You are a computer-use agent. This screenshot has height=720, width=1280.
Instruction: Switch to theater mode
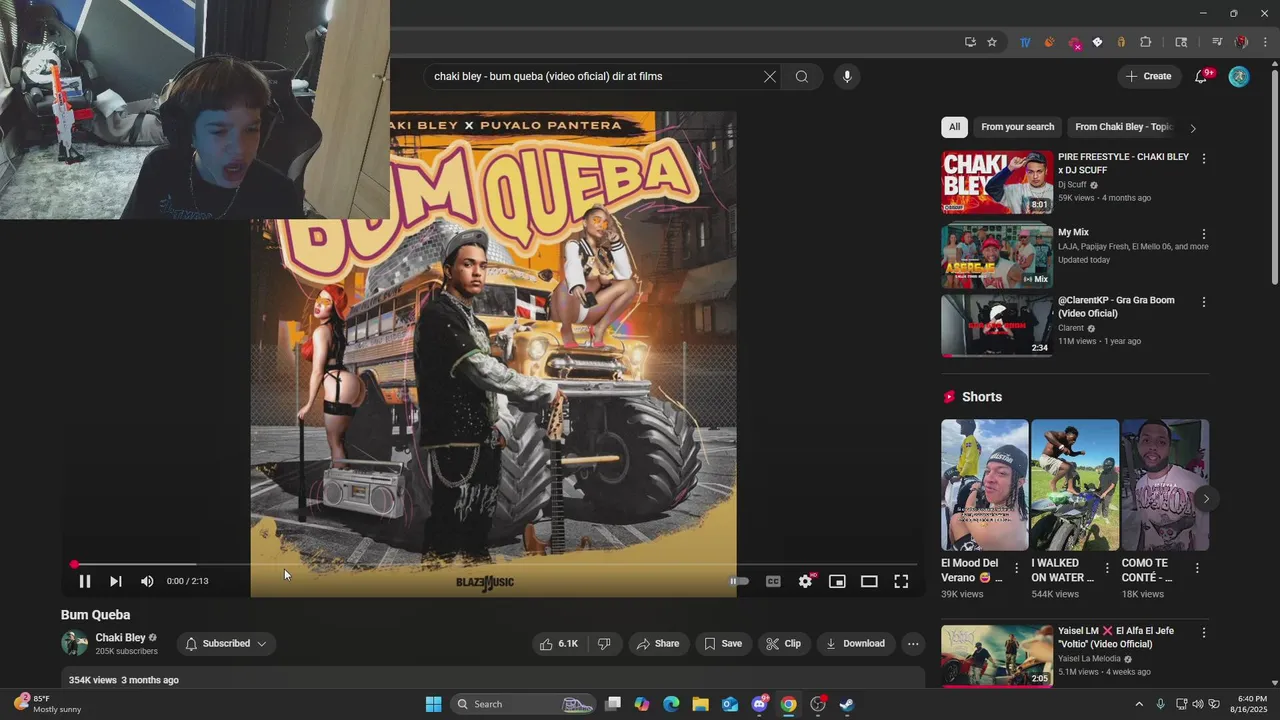tap(869, 581)
